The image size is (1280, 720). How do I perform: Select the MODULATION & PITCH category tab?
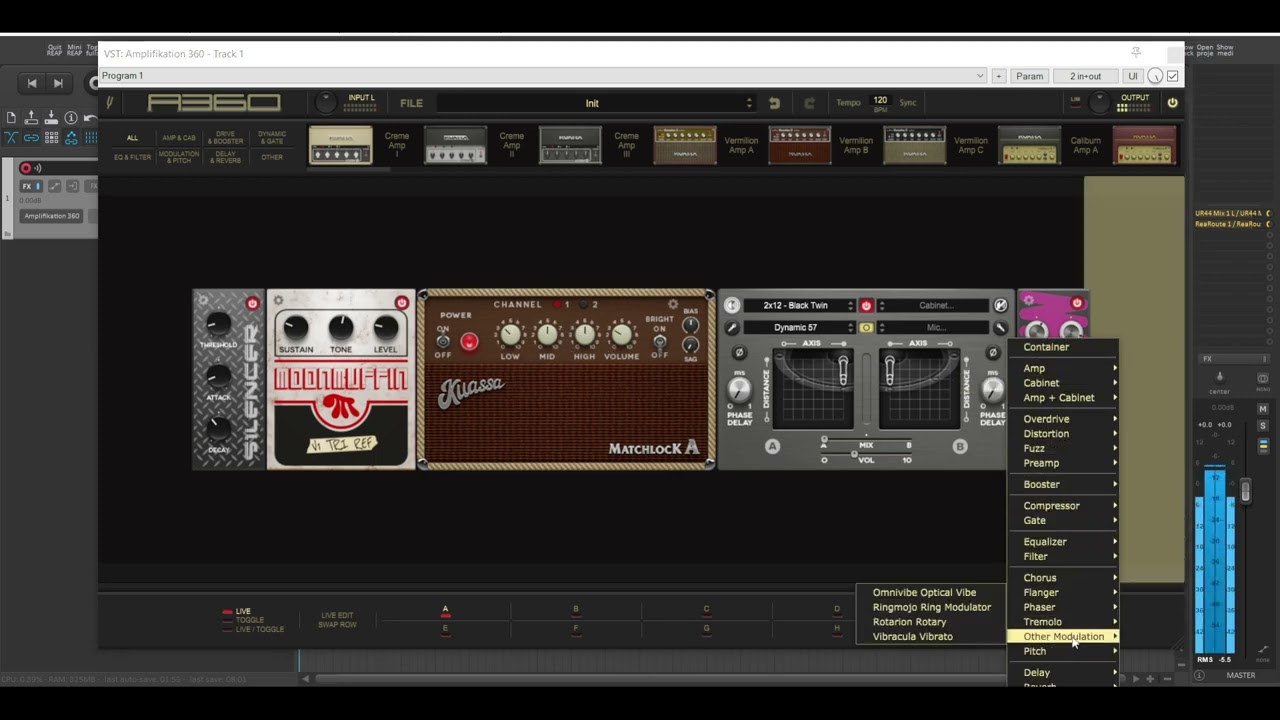pyautogui.click(x=179, y=157)
